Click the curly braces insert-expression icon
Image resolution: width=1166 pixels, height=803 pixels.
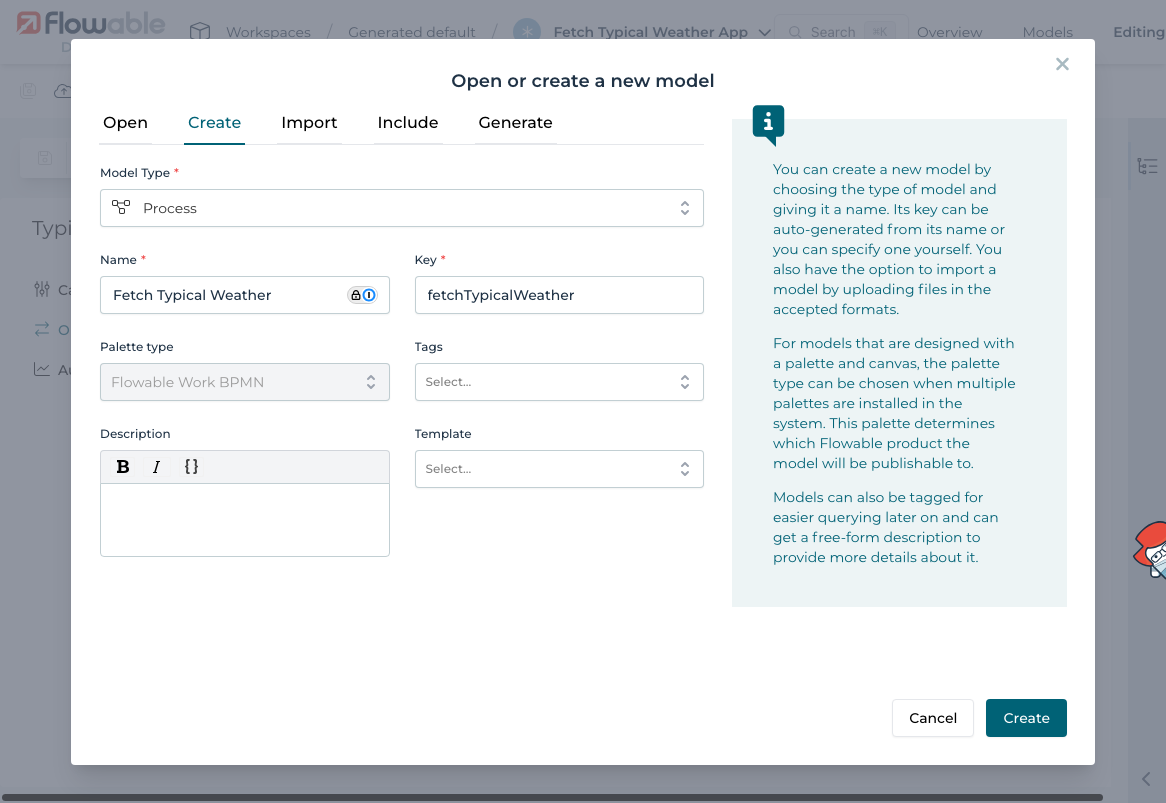190,466
